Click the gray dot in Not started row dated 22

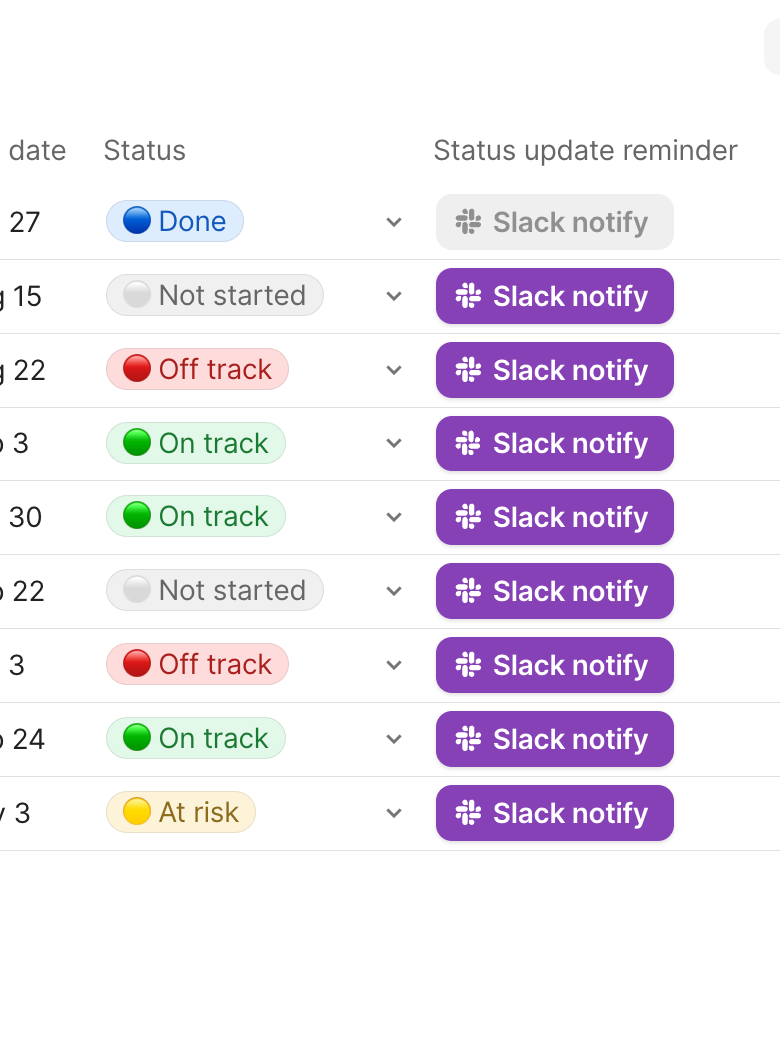(x=136, y=590)
